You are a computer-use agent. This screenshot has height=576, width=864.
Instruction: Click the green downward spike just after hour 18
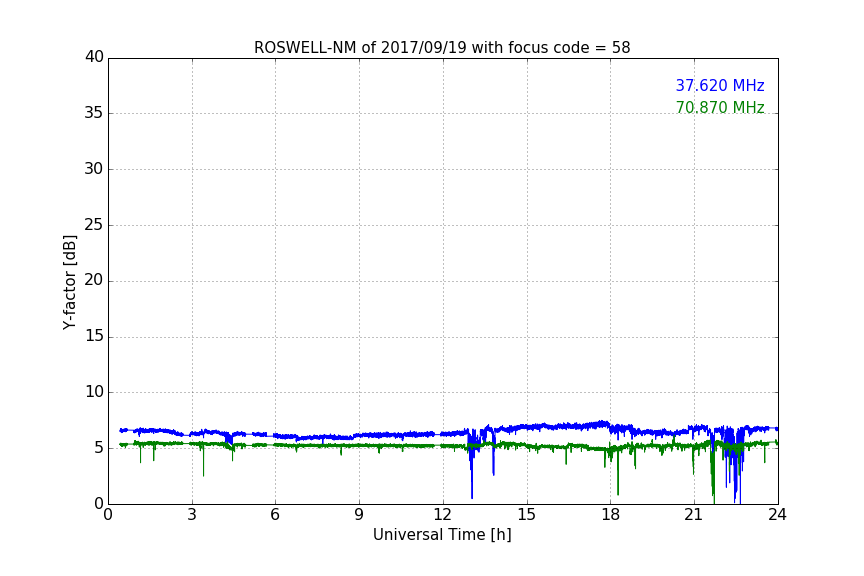618,471
